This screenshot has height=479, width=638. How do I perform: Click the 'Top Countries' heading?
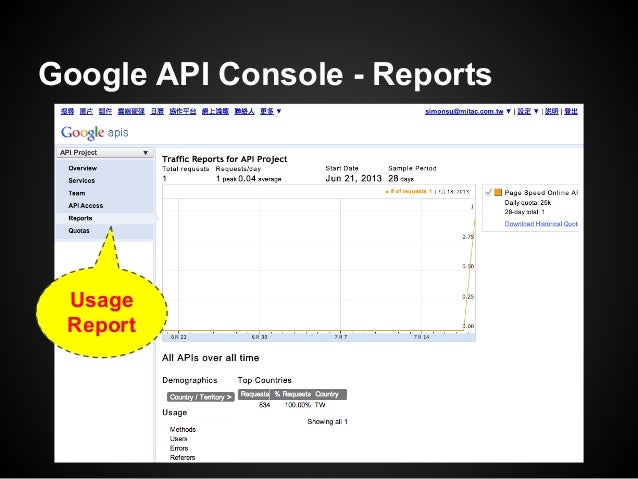coord(264,380)
